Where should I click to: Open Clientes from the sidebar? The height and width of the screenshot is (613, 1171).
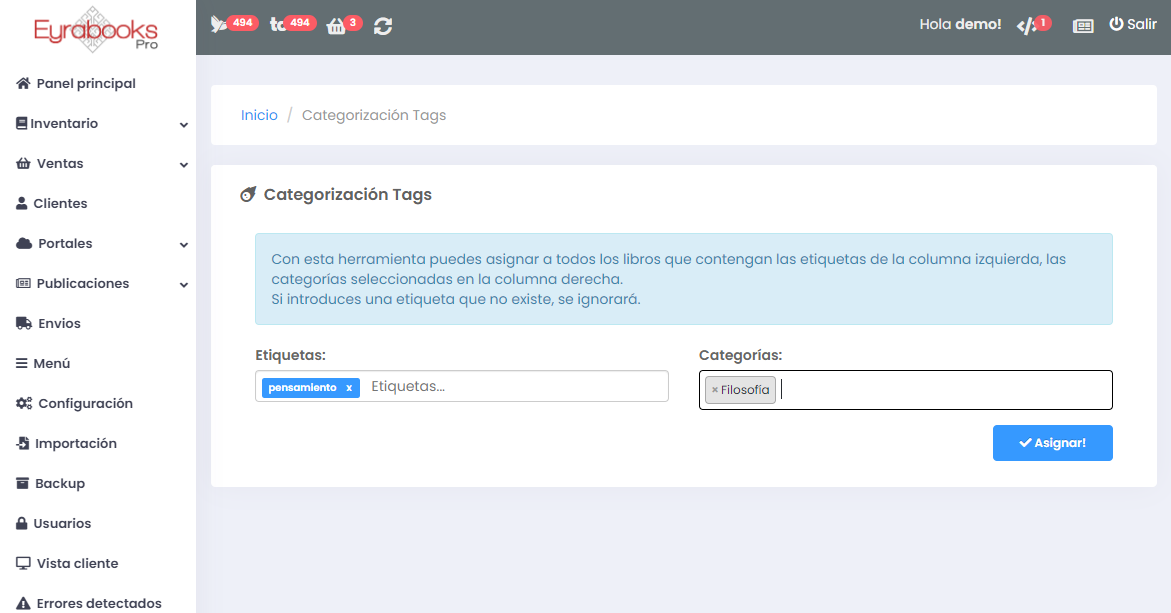click(60, 204)
